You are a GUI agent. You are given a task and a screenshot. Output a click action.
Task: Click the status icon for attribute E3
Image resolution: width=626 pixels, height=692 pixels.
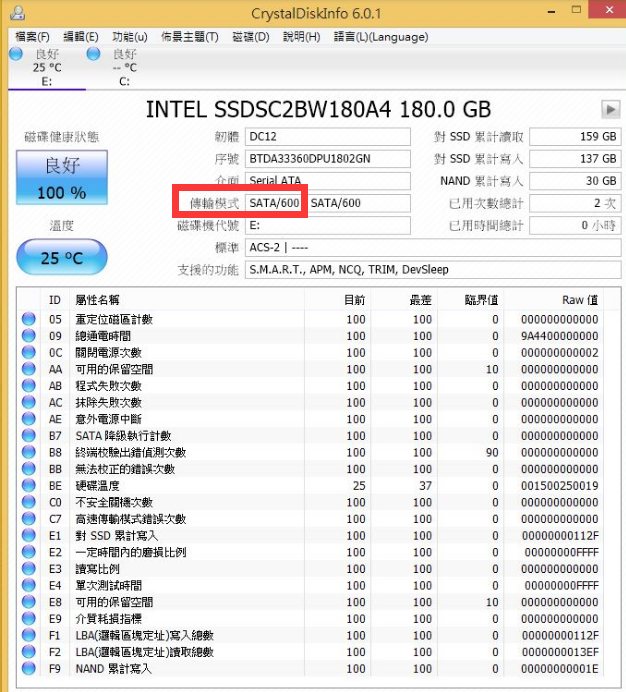[29, 568]
